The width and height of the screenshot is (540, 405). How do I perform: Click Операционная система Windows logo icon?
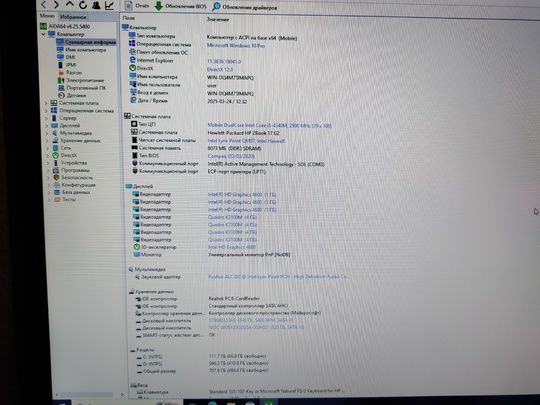click(132, 44)
